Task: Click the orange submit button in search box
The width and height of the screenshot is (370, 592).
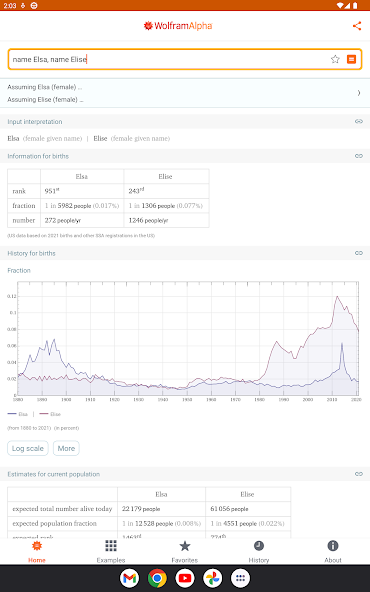Action: [x=352, y=59]
